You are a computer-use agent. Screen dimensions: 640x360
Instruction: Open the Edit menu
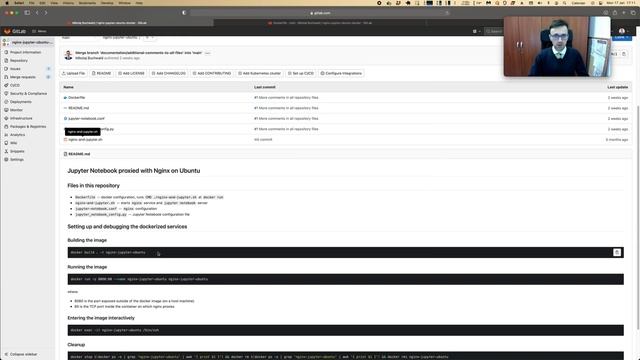coord(42,3)
